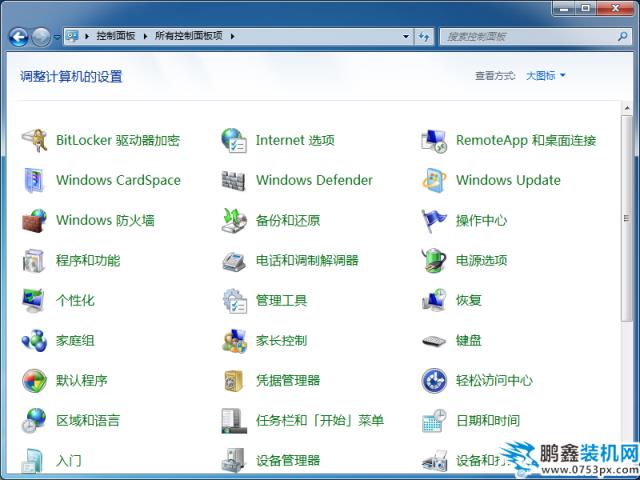Select 所有控制面板项 breadcrumb segment
The width and height of the screenshot is (640, 480).
189,36
